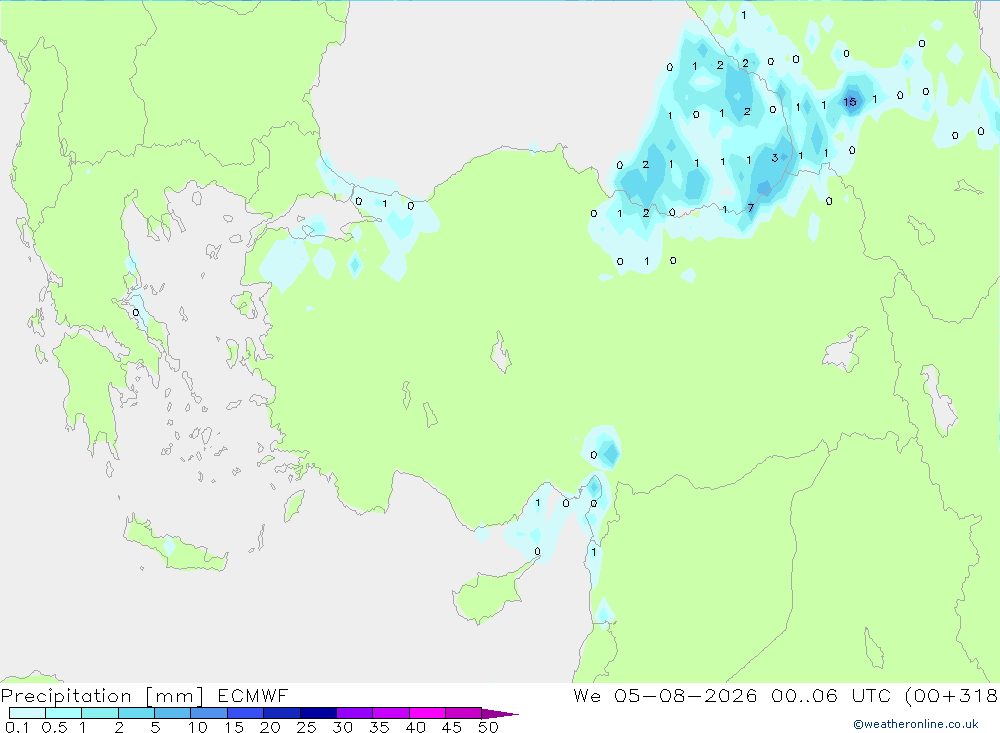Click the 'We 05-08-2026' date text

665,696
